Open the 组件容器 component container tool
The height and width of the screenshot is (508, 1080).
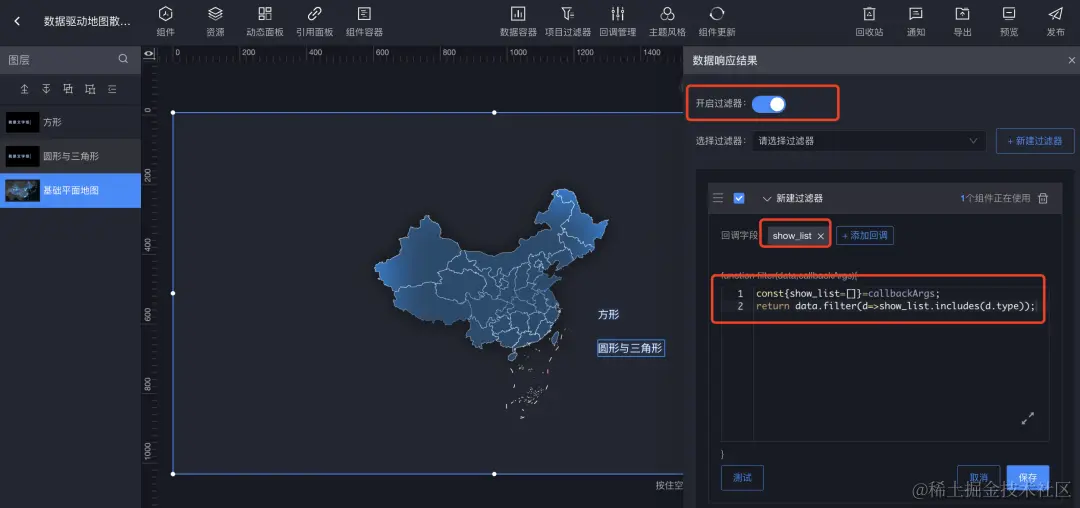pos(364,21)
